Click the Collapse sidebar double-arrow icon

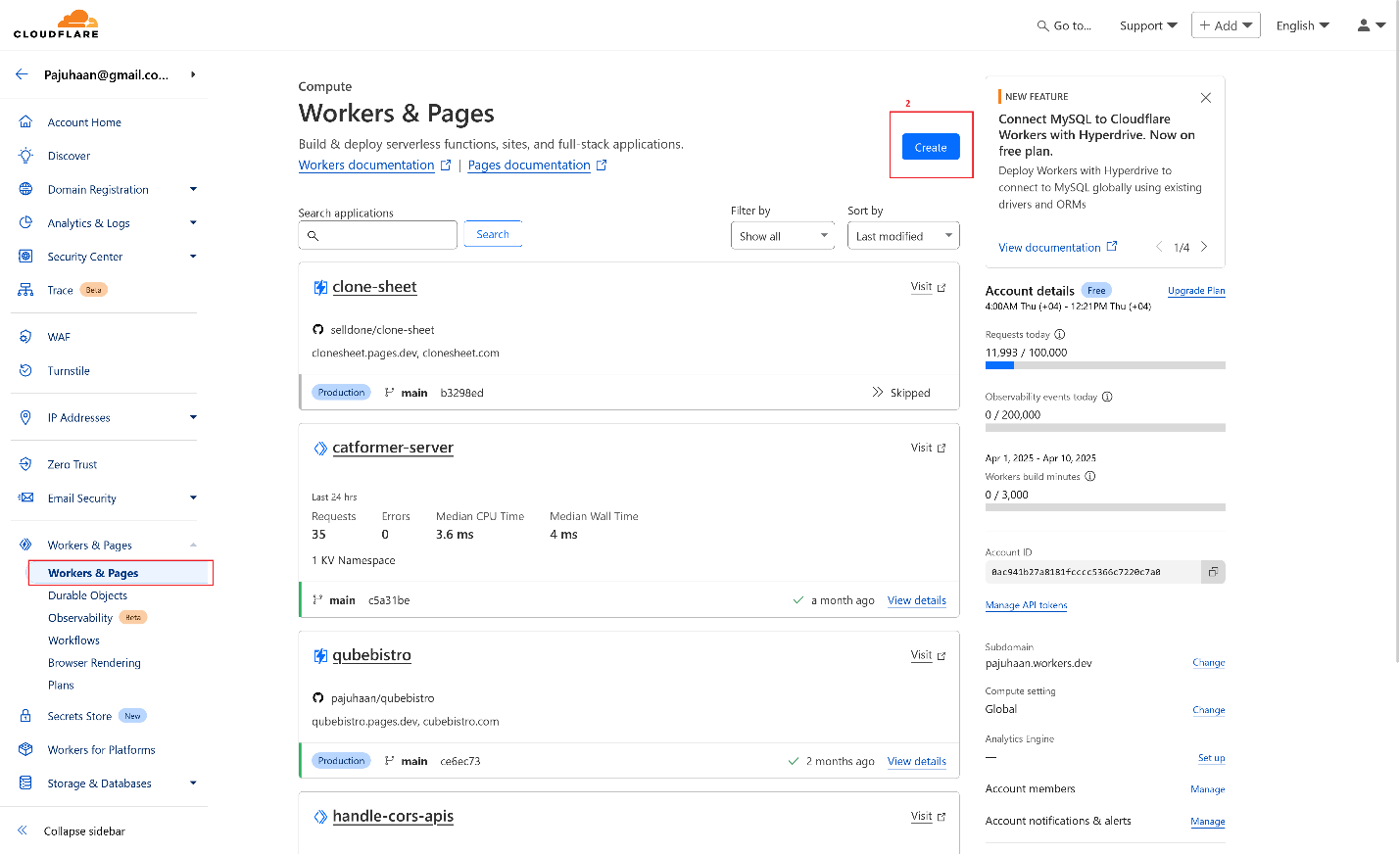(x=23, y=830)
